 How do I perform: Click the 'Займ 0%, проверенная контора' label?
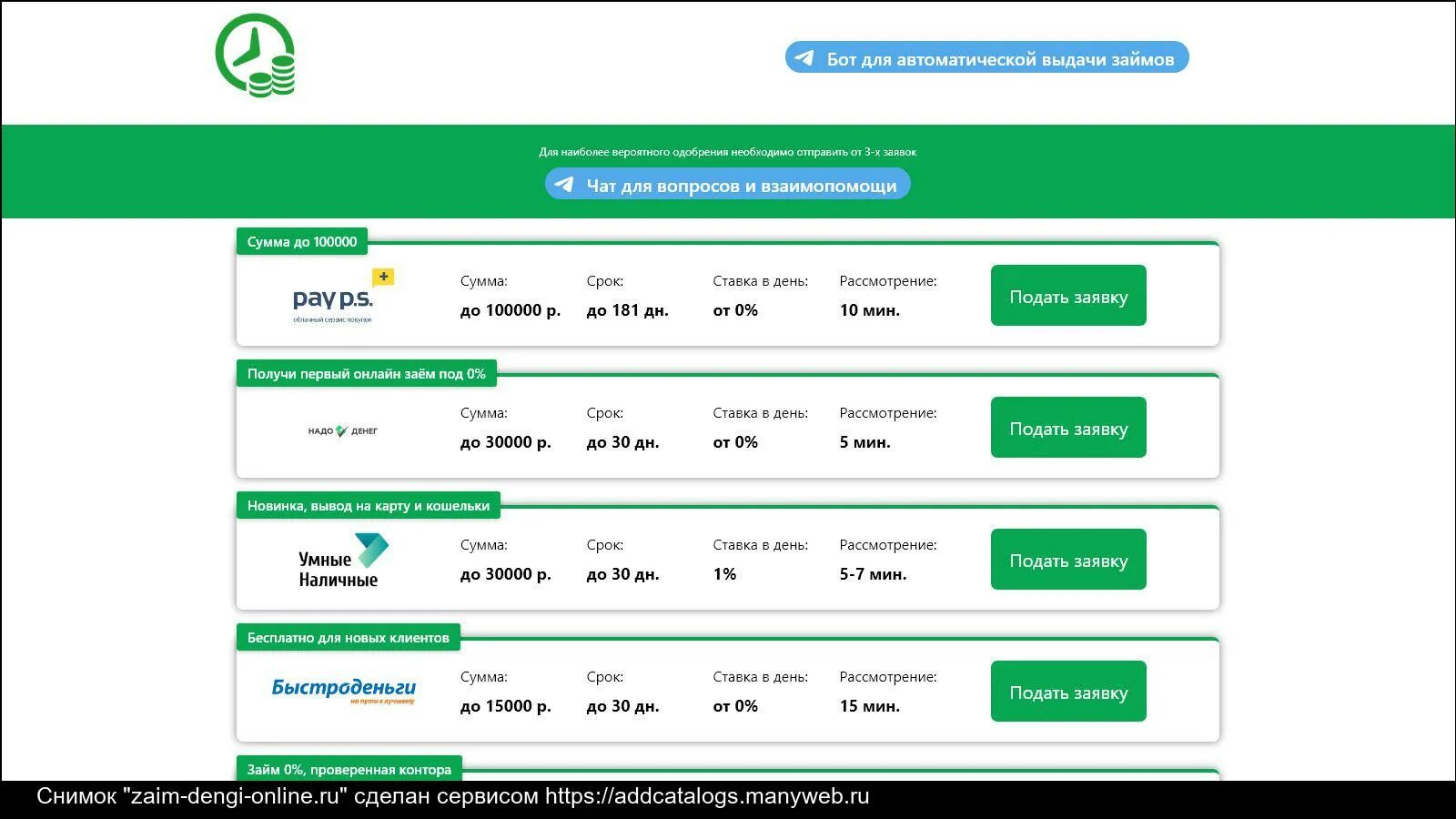[349, 769]
